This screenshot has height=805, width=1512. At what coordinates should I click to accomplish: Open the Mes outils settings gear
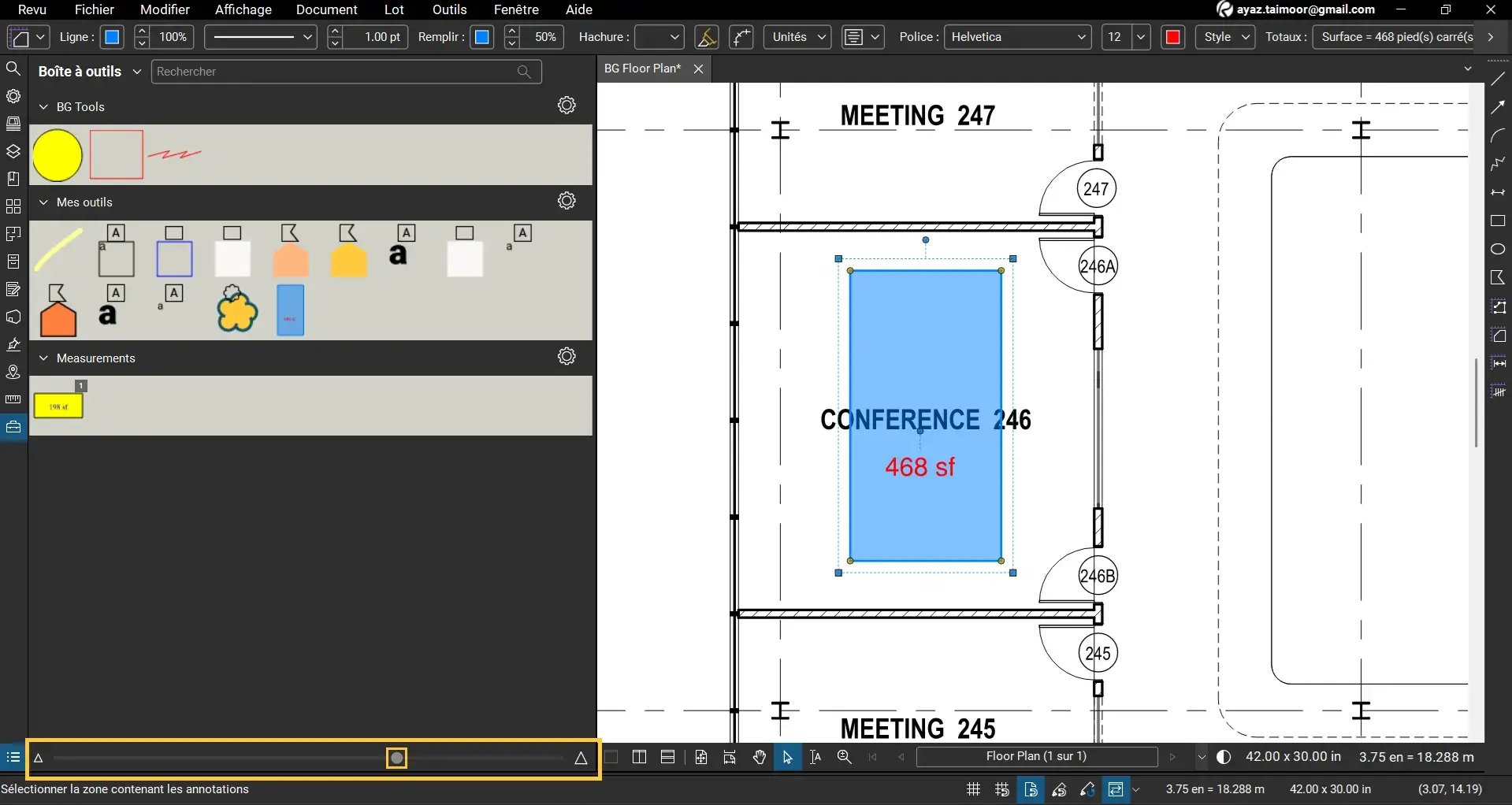pos(567,201)
